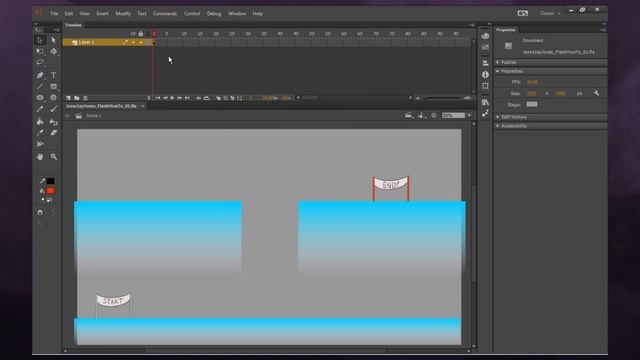This screenshot has height=360, width=640.
Task: Open the Window menu
Action: pyautogui.click(x=237, y=13)
